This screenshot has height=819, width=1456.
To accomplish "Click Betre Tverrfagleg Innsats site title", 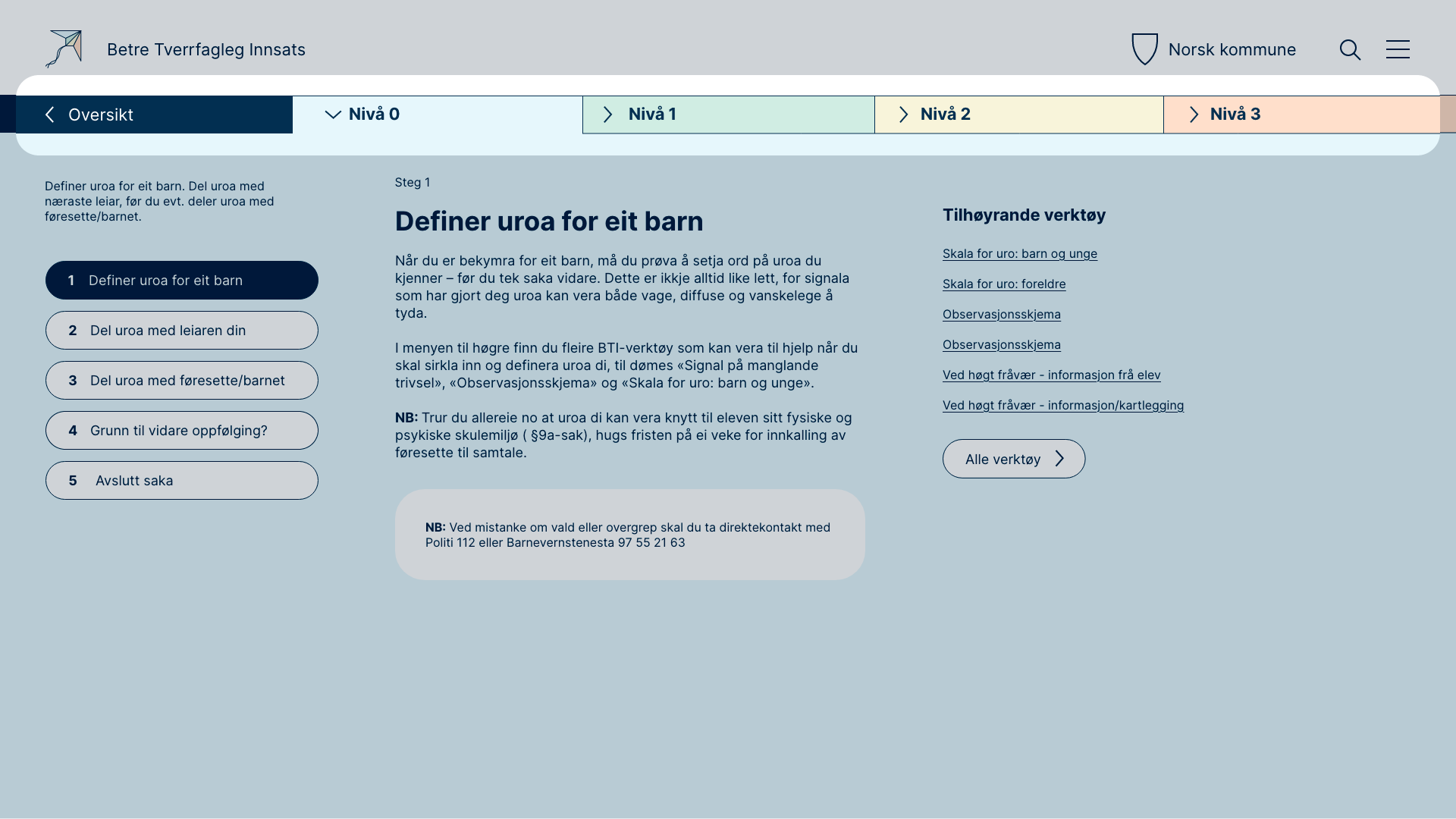I will point(206,50).
